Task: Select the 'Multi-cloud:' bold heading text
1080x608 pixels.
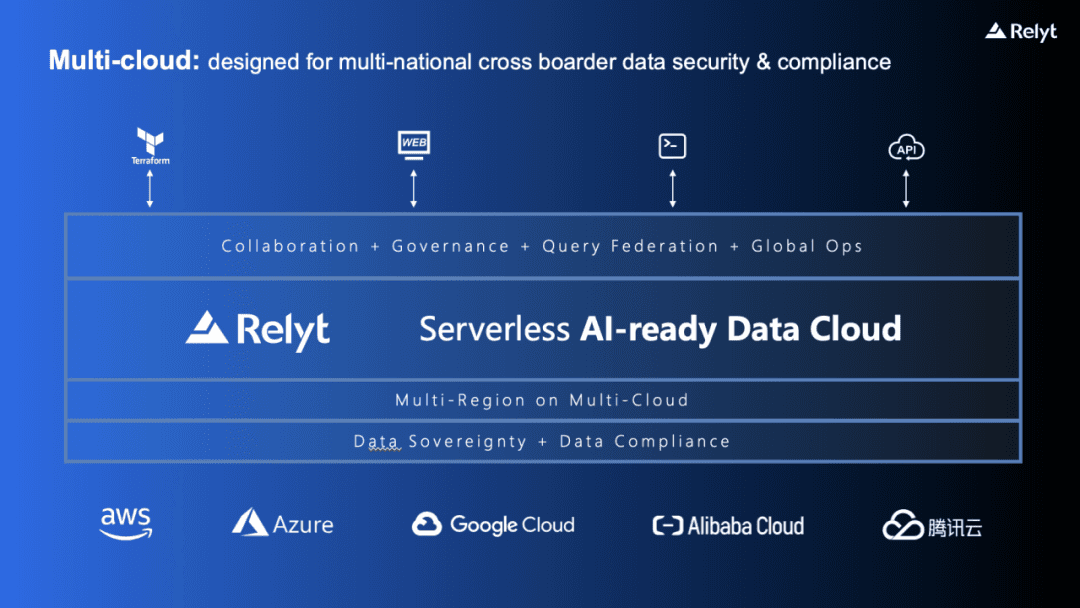Action: [x=124, y=61]
